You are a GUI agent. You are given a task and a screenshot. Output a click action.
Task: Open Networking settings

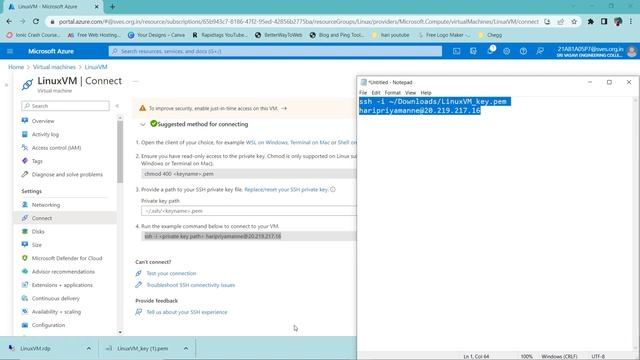(x=46, y=205)
